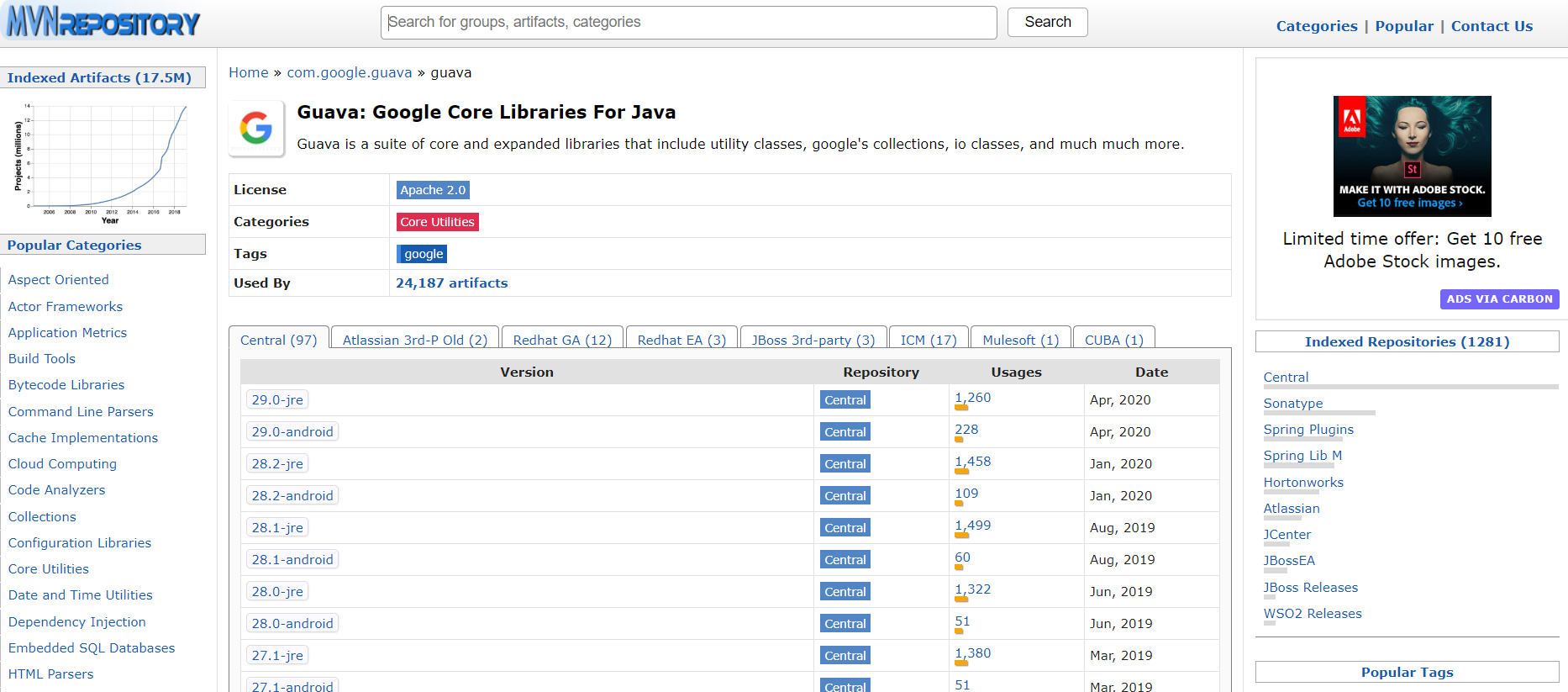Open Popular Tags header link
The image size is (1568, 692).
click(1407, 673)
